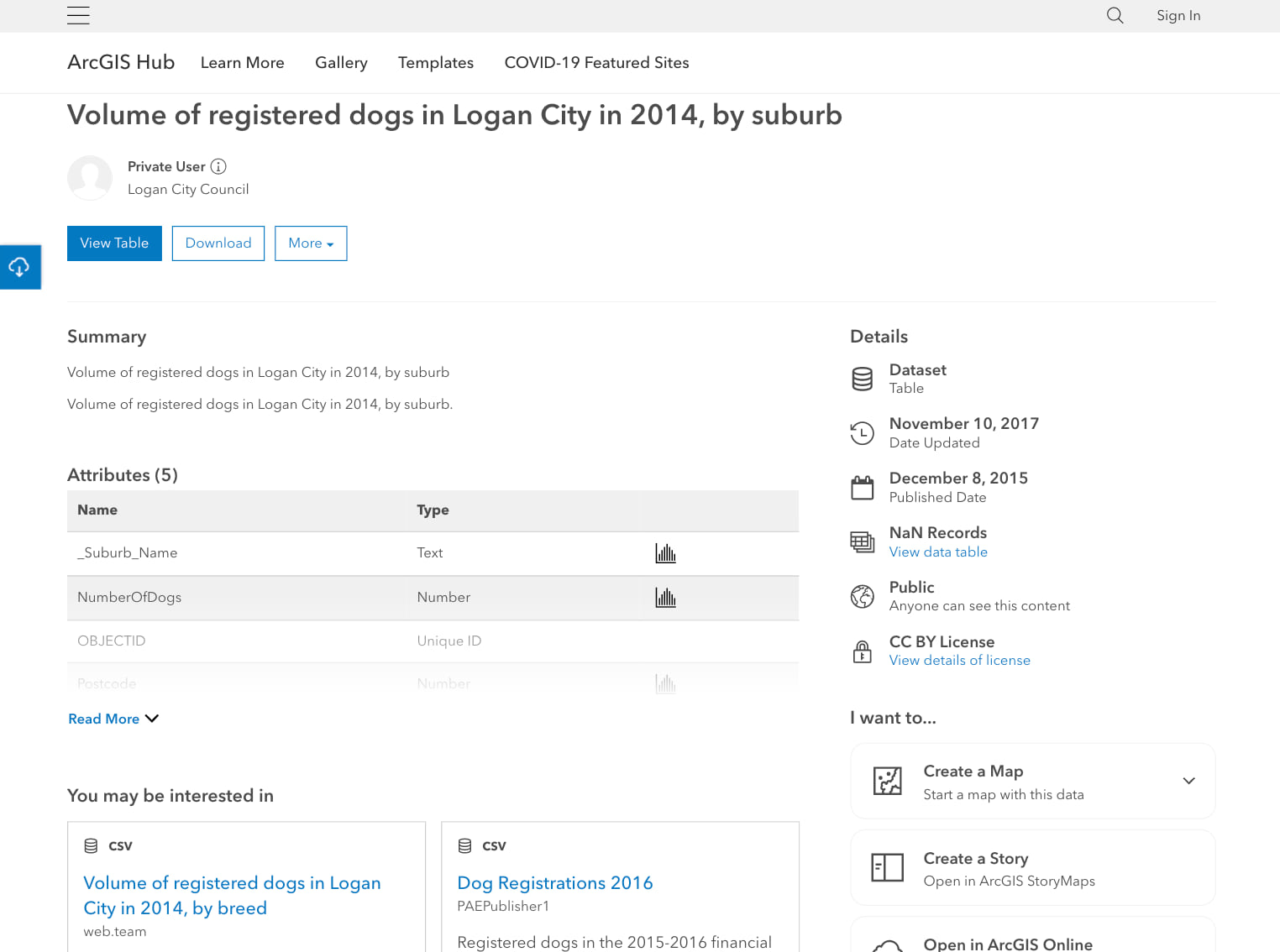Open View details of license link
Screen dimensions: 1280x952
click(959, 661)
